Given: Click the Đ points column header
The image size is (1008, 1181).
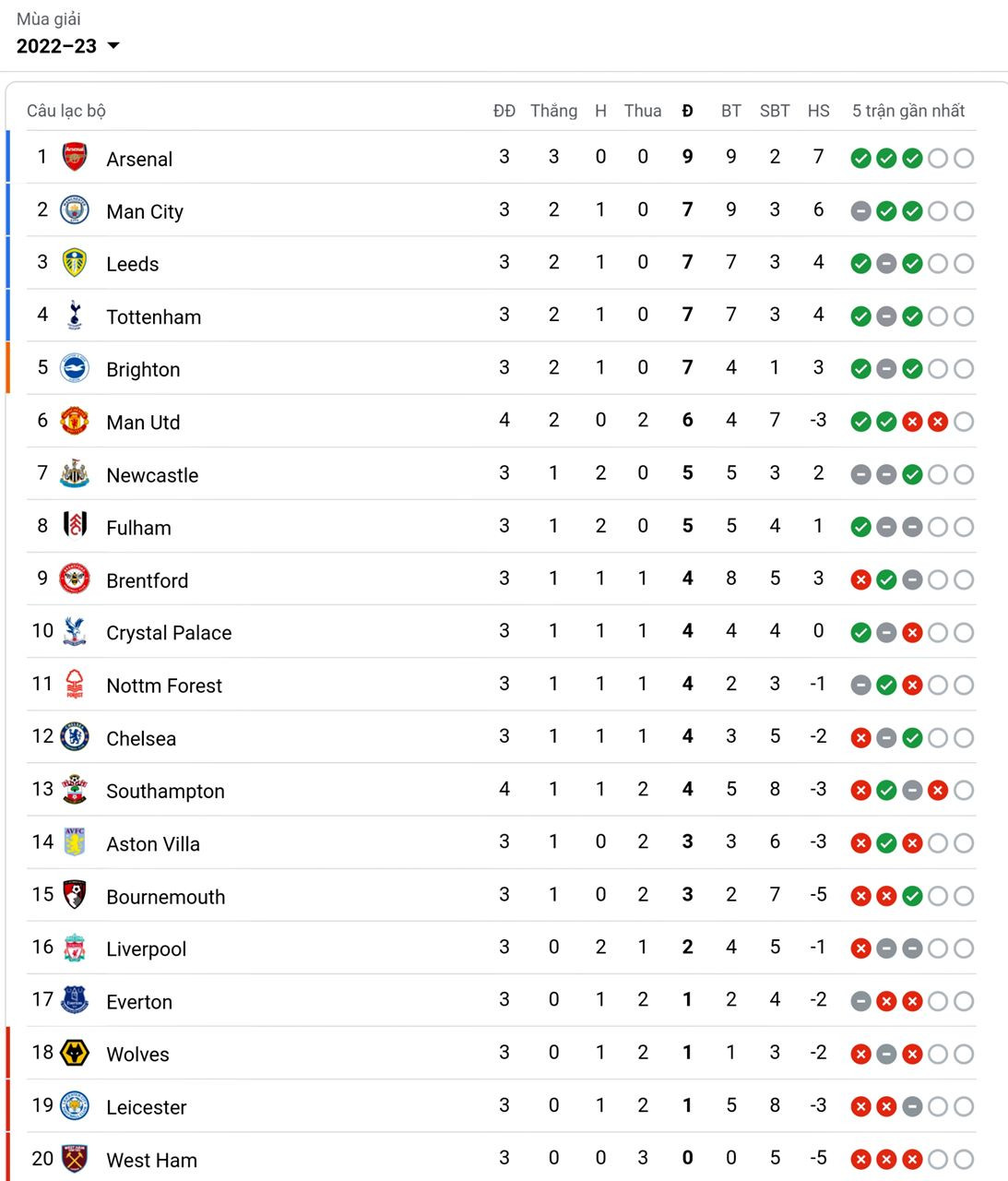Looking at the screenshot, I should pyautogui.click(x=687, y=111).
